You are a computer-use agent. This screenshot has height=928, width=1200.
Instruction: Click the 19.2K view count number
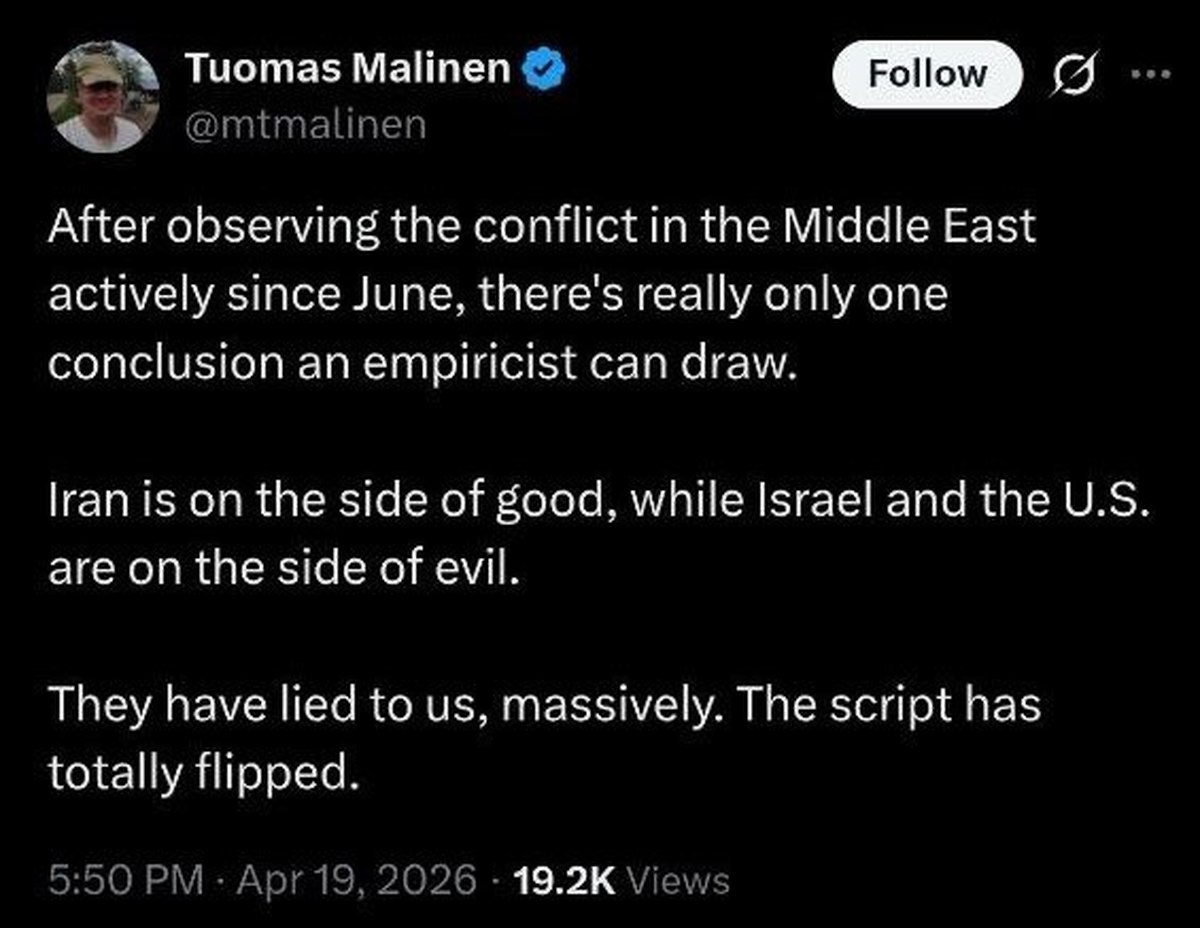pyautogui.click(x=566, y=880)
